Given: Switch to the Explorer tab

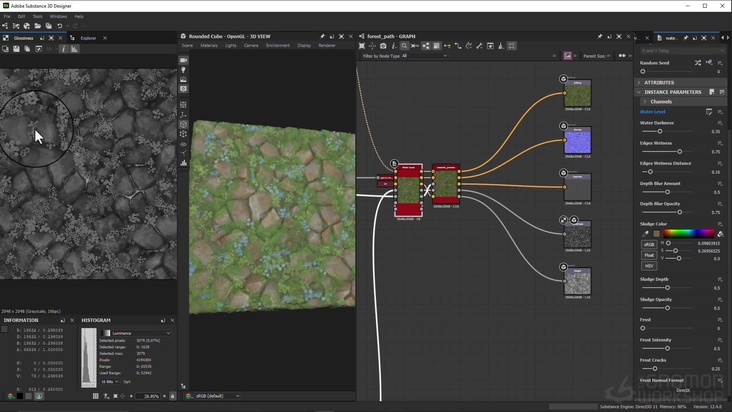Looking at the screenshot, I should point(88,37).
